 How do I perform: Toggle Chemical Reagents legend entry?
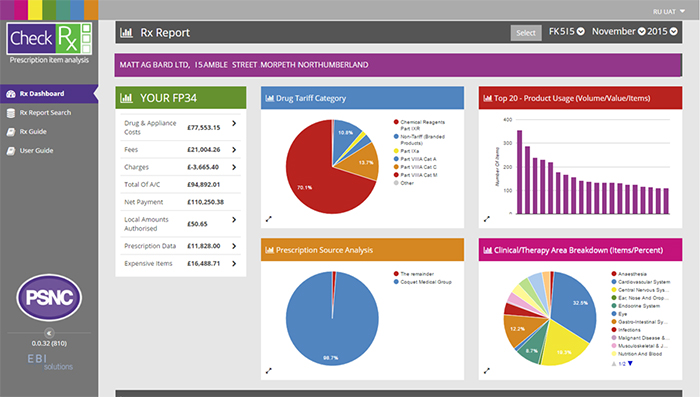pos(419,125)
